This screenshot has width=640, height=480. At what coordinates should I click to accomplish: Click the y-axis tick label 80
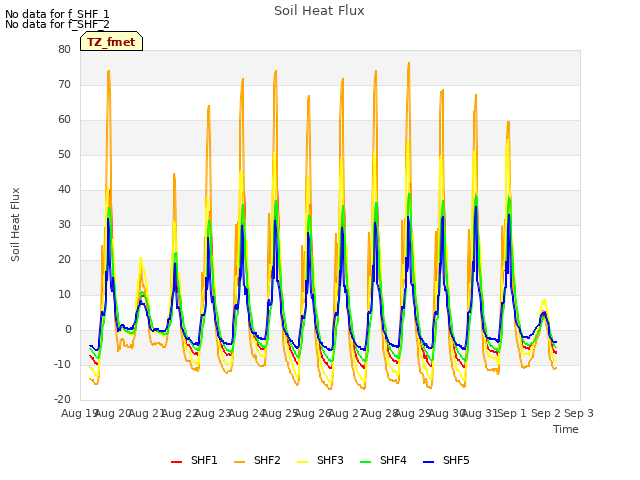(64, 49)
